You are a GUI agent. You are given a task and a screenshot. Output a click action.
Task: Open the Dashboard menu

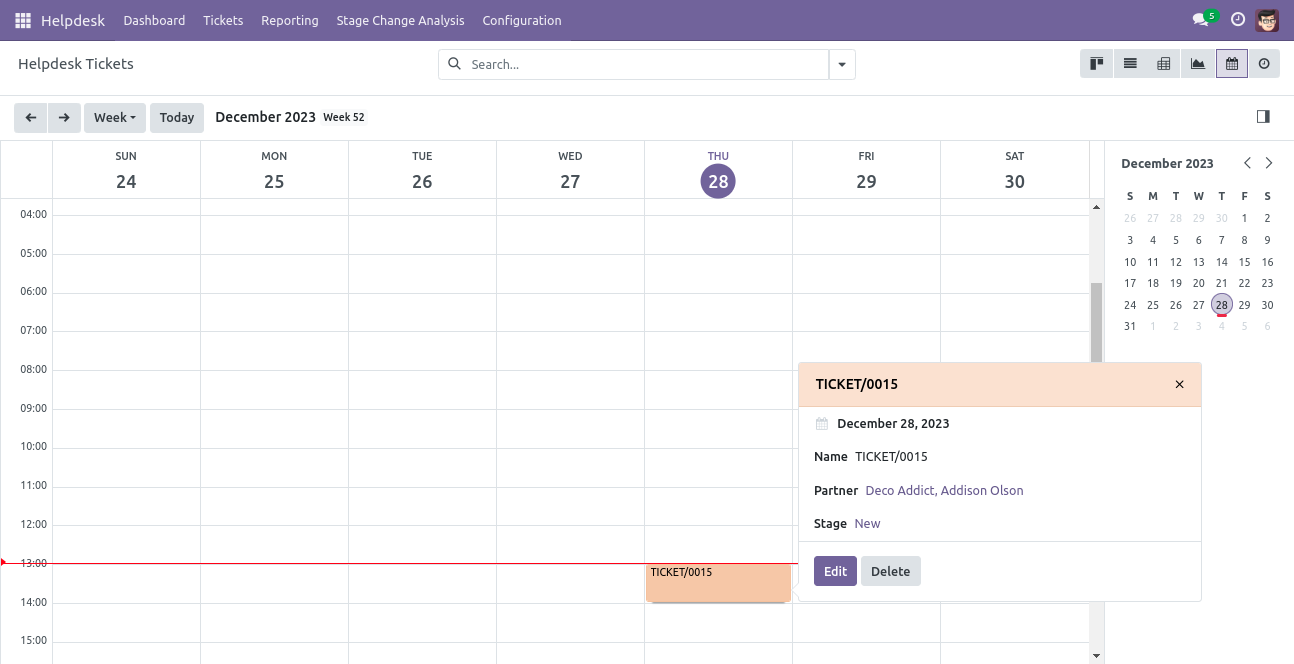pyautogui.click(x=154, y=20)
